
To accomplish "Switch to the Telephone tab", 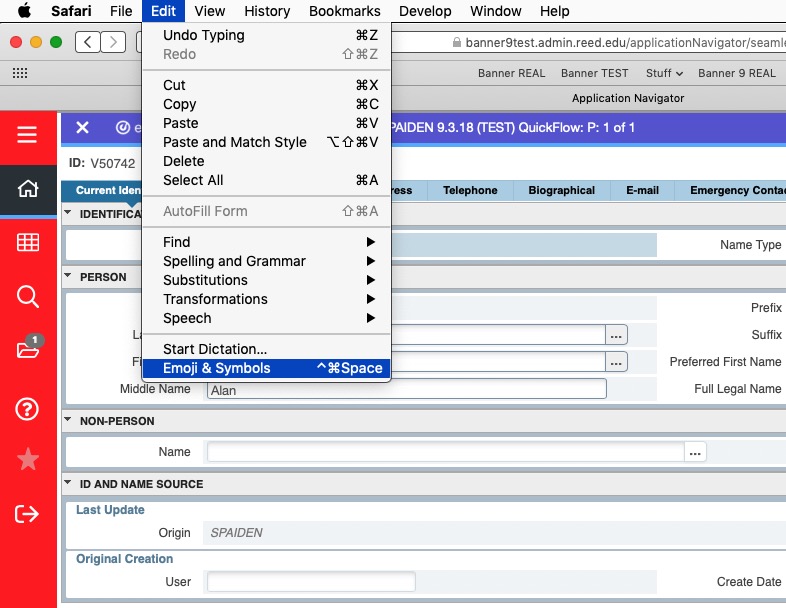I will [x=470, y=190].
